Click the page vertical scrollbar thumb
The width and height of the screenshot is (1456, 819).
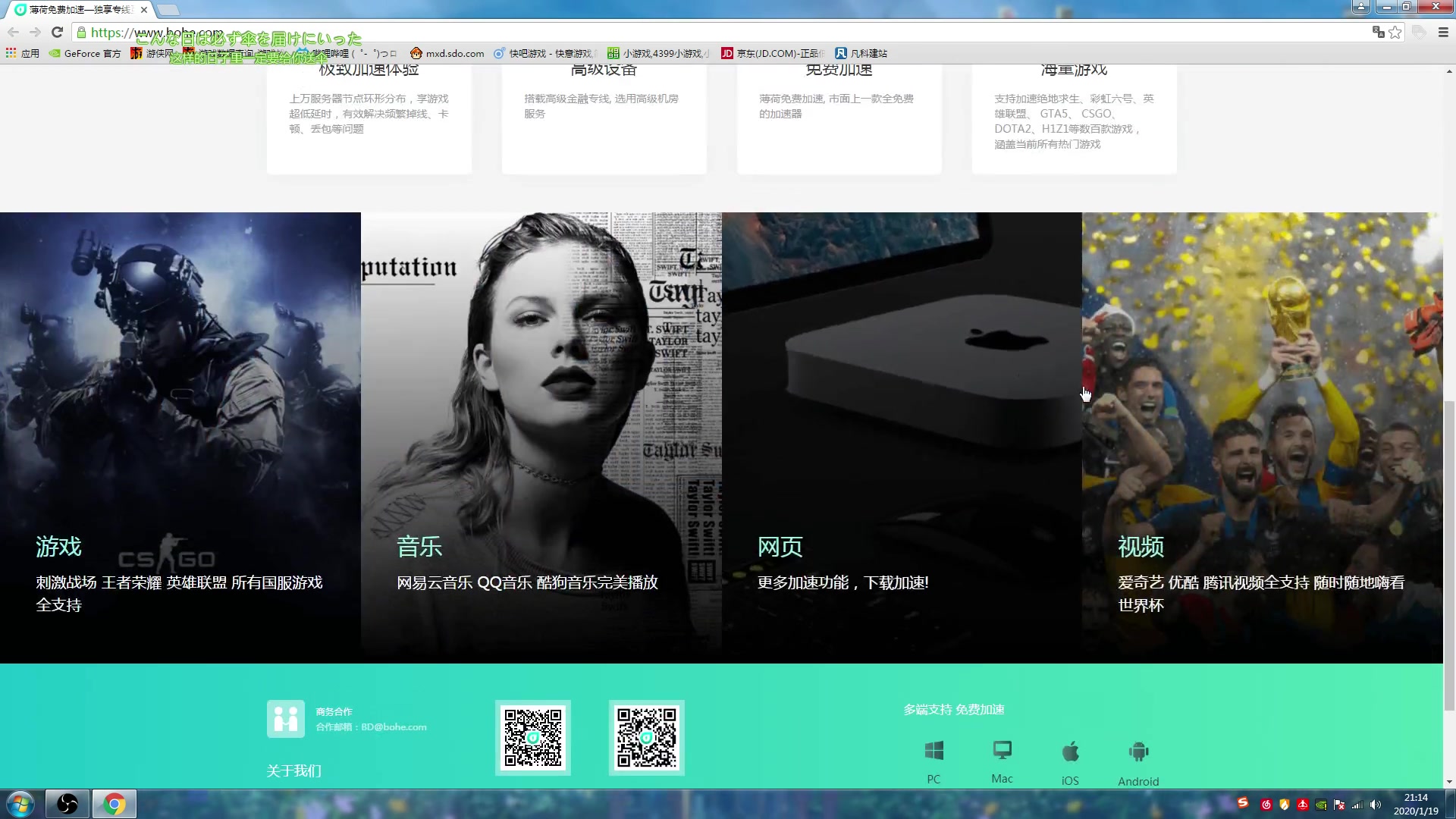(x=1449, y=556)
